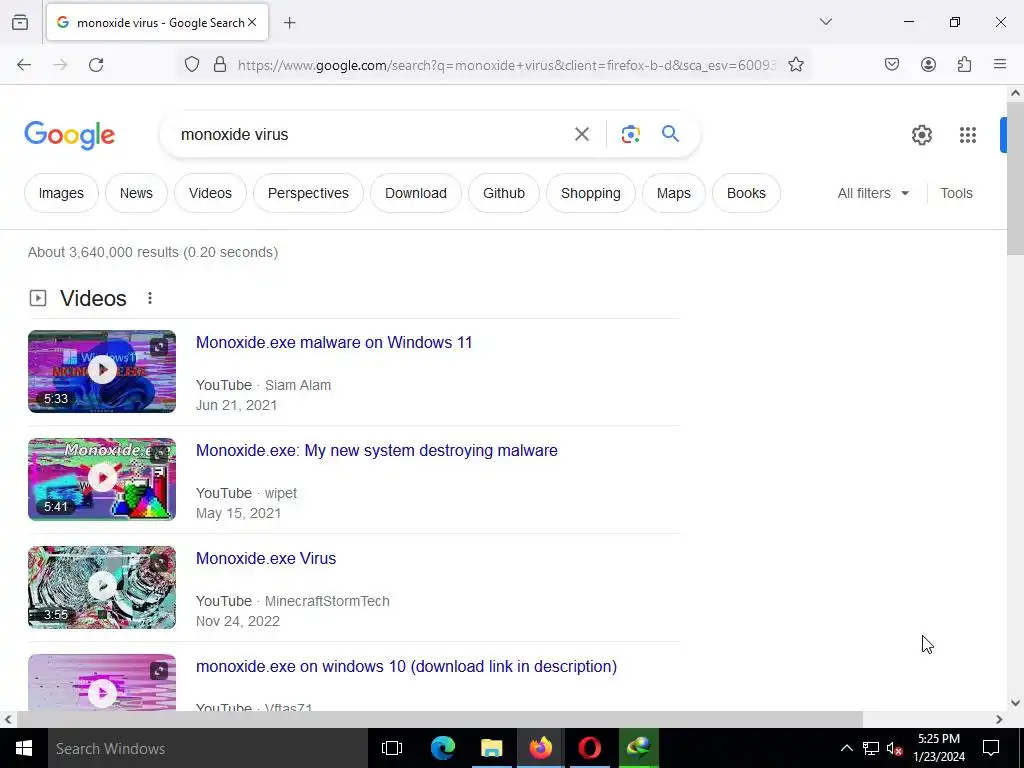Screen dimensions: 1024x768
Task: Open Firefox account menu
Action: [x=928, y=65]
